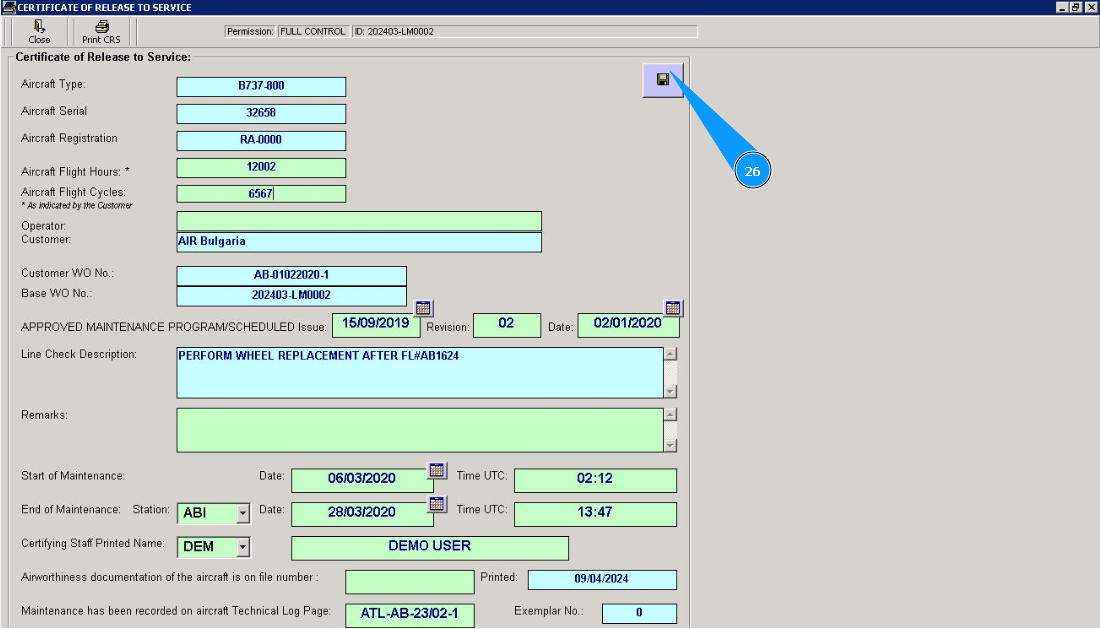Click the Save floppy disk icon
This screenshot has height=629, width=1100.
tap(662, 80)
